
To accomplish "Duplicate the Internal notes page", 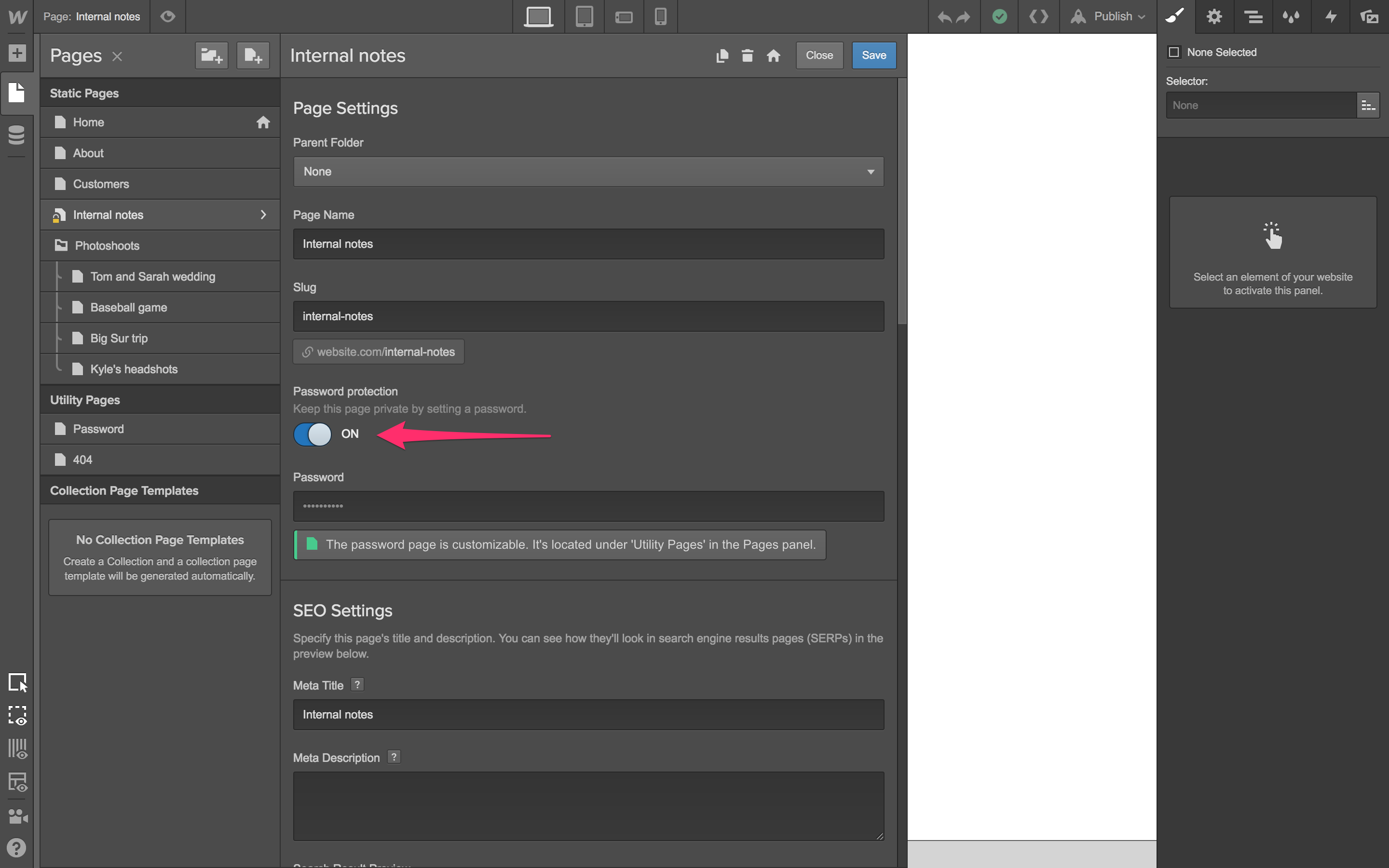I will pos(722,55).
